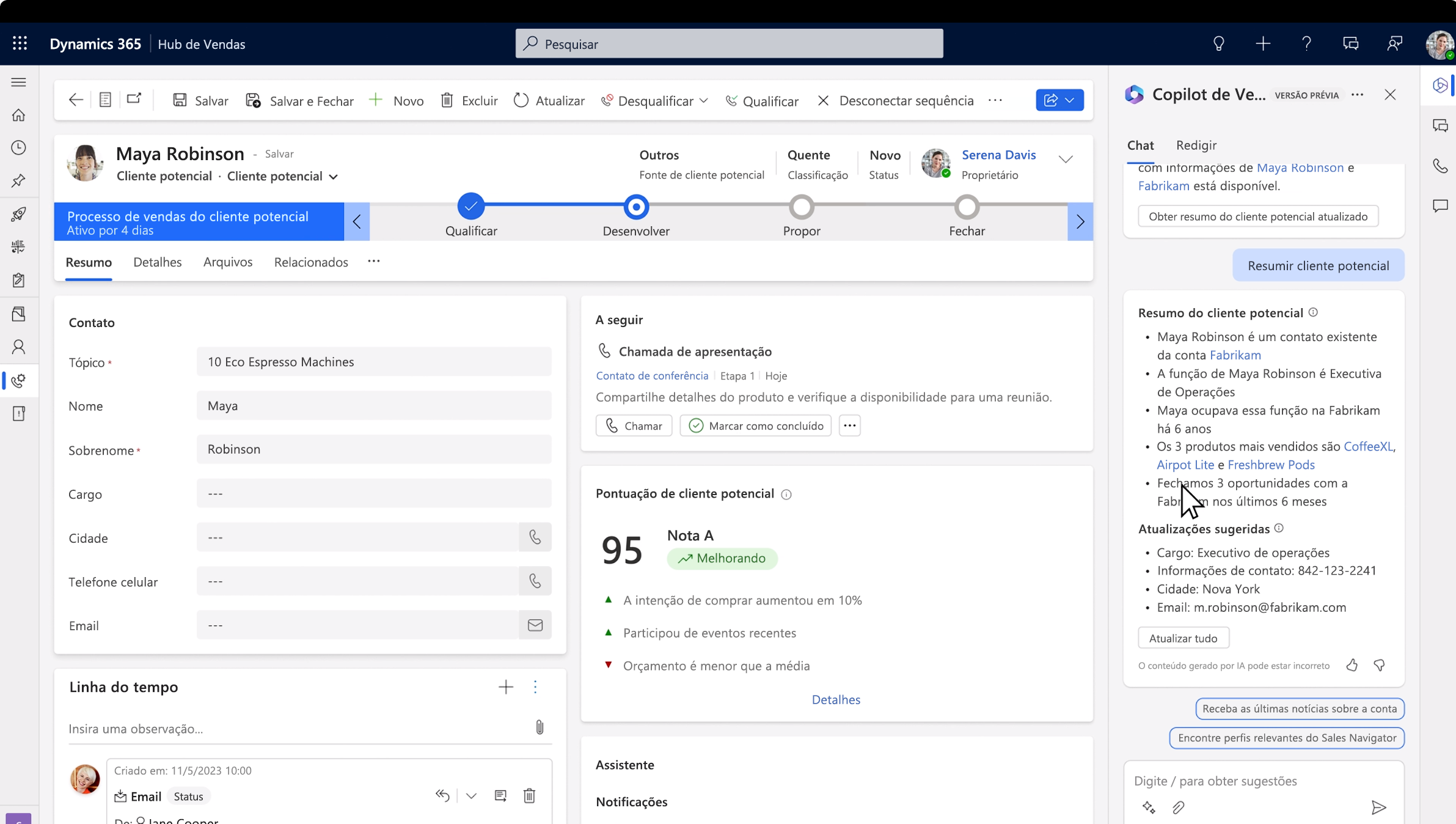Collapse process bar with left chevron

357,221
